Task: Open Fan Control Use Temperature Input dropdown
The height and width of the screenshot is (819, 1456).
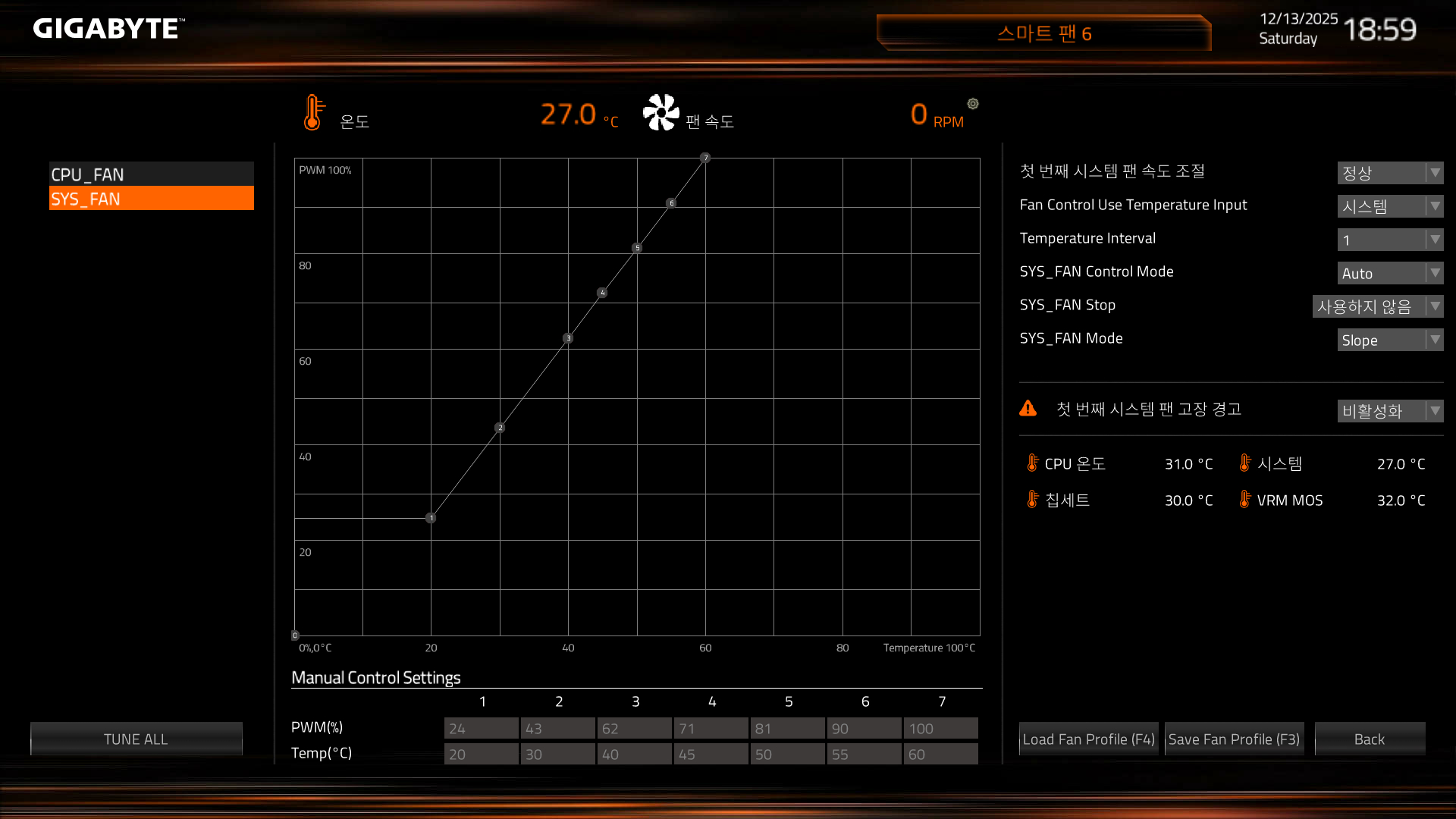Action: pyautogui.click(x=1389, y=206)
